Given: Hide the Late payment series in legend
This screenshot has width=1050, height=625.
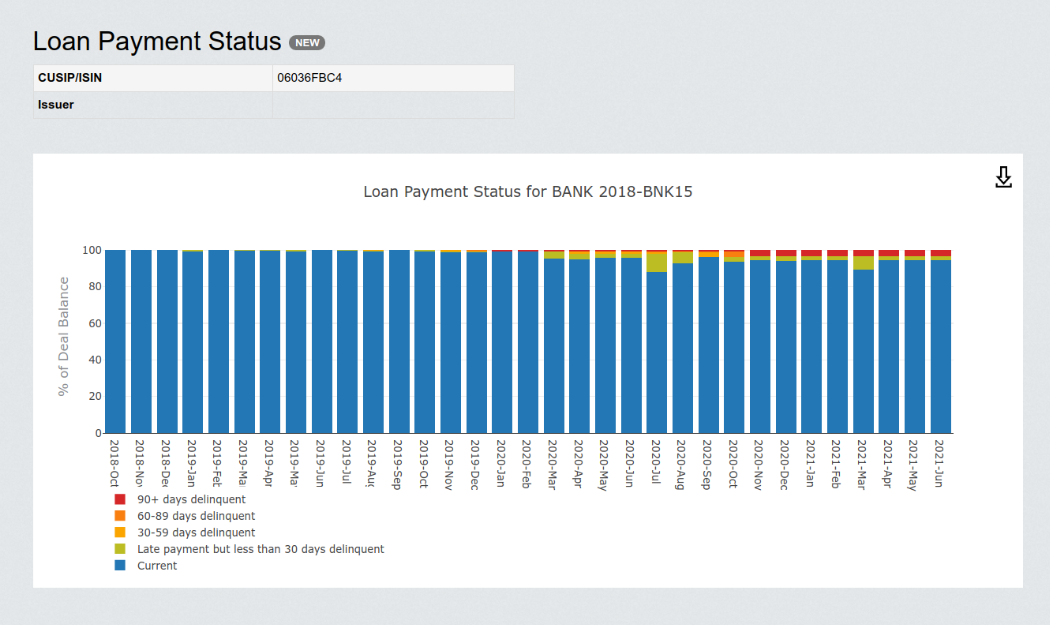Looking at the screenshot, I should [x=260, y=549].
